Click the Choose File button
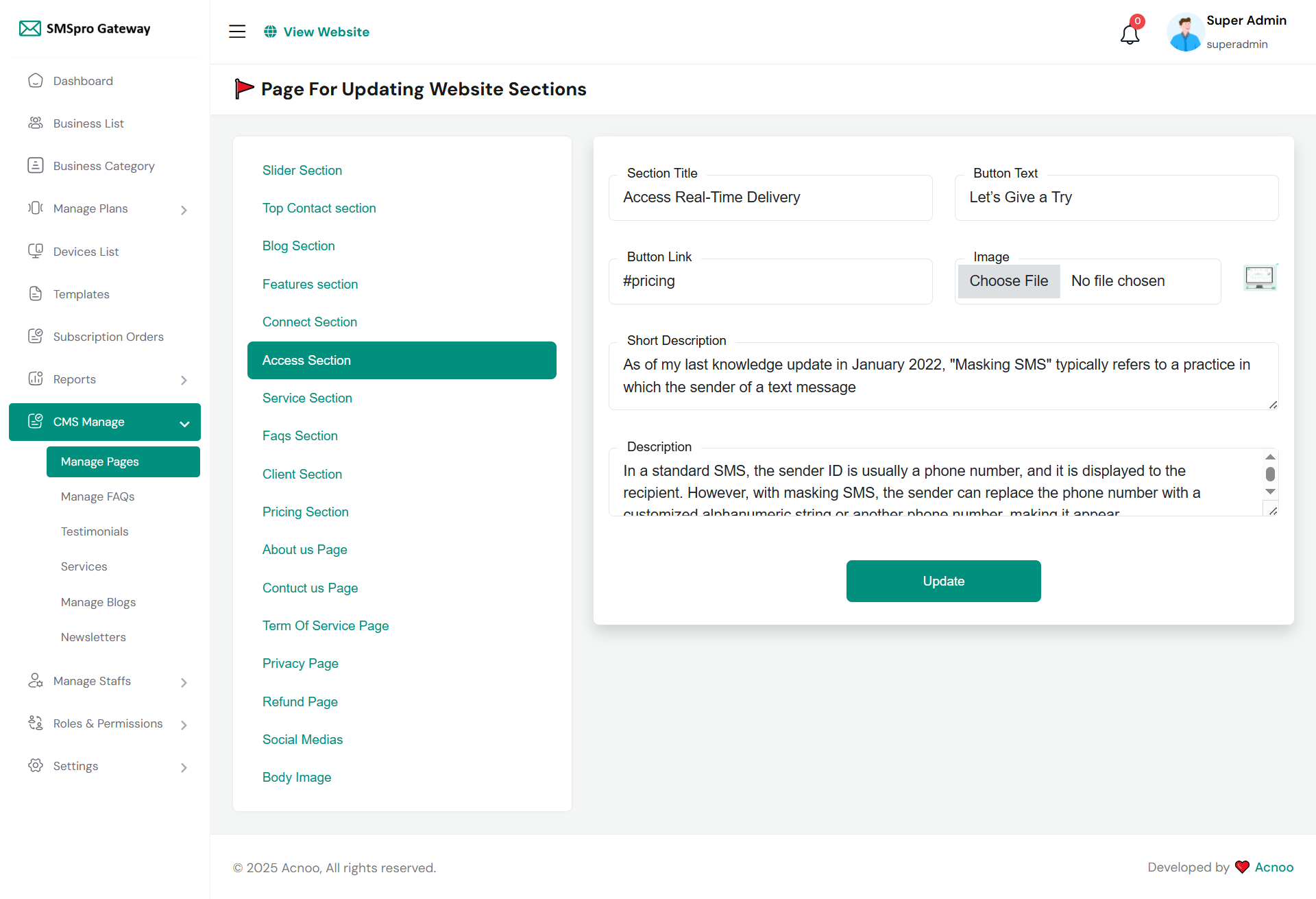 (x=1008, y=281)
